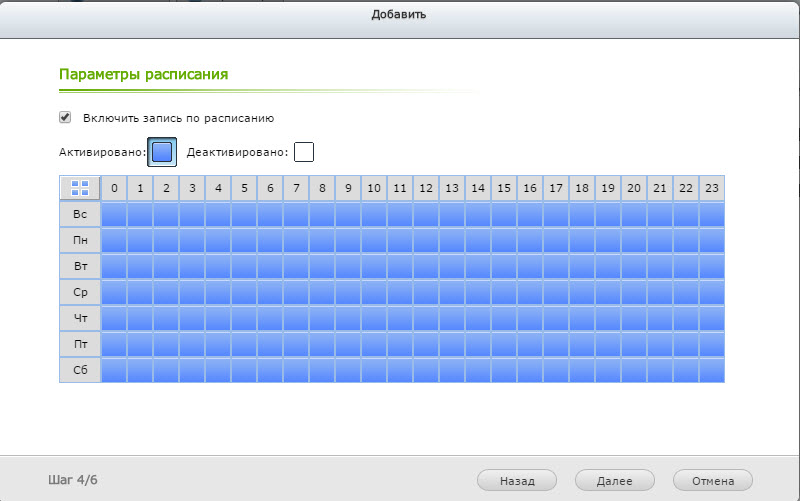Toggle the Пн row cell at hour 8

[x=322, y=240]
